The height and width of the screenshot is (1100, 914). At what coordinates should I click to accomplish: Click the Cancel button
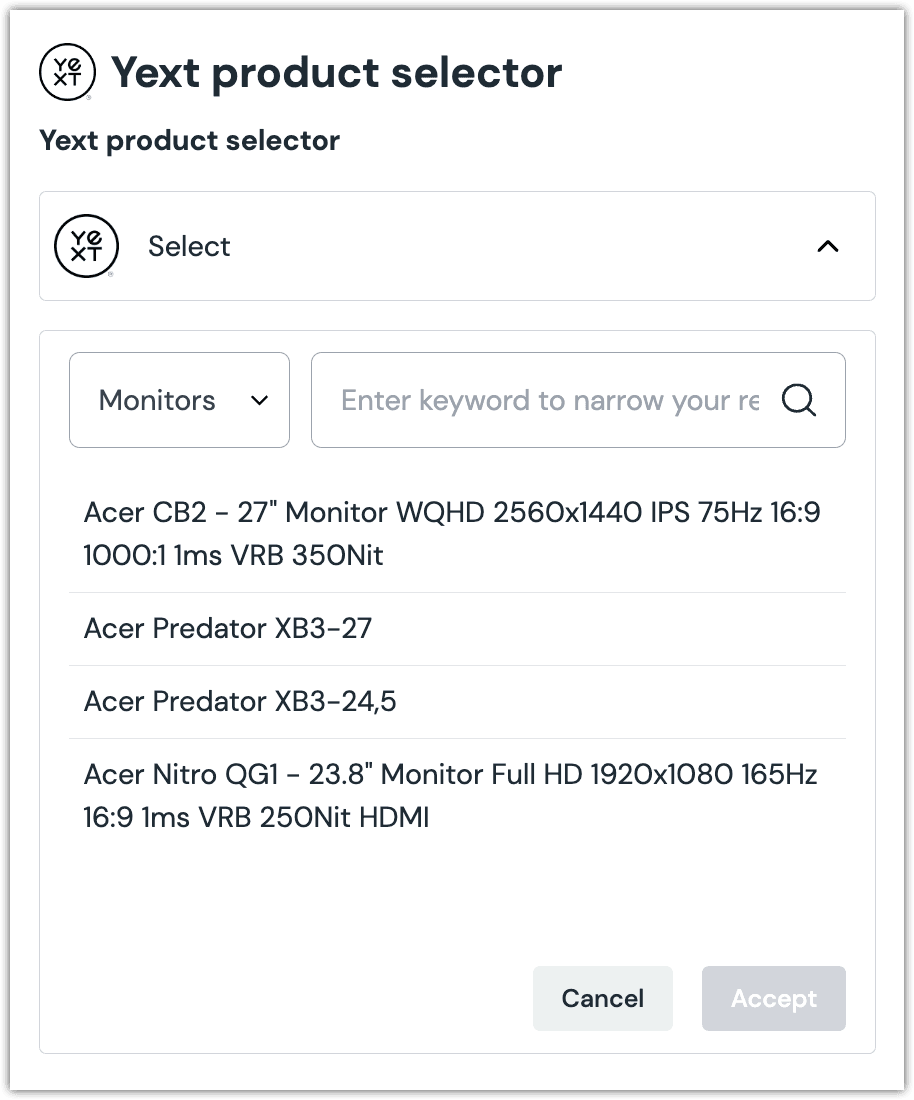click(x=603, y=998)
